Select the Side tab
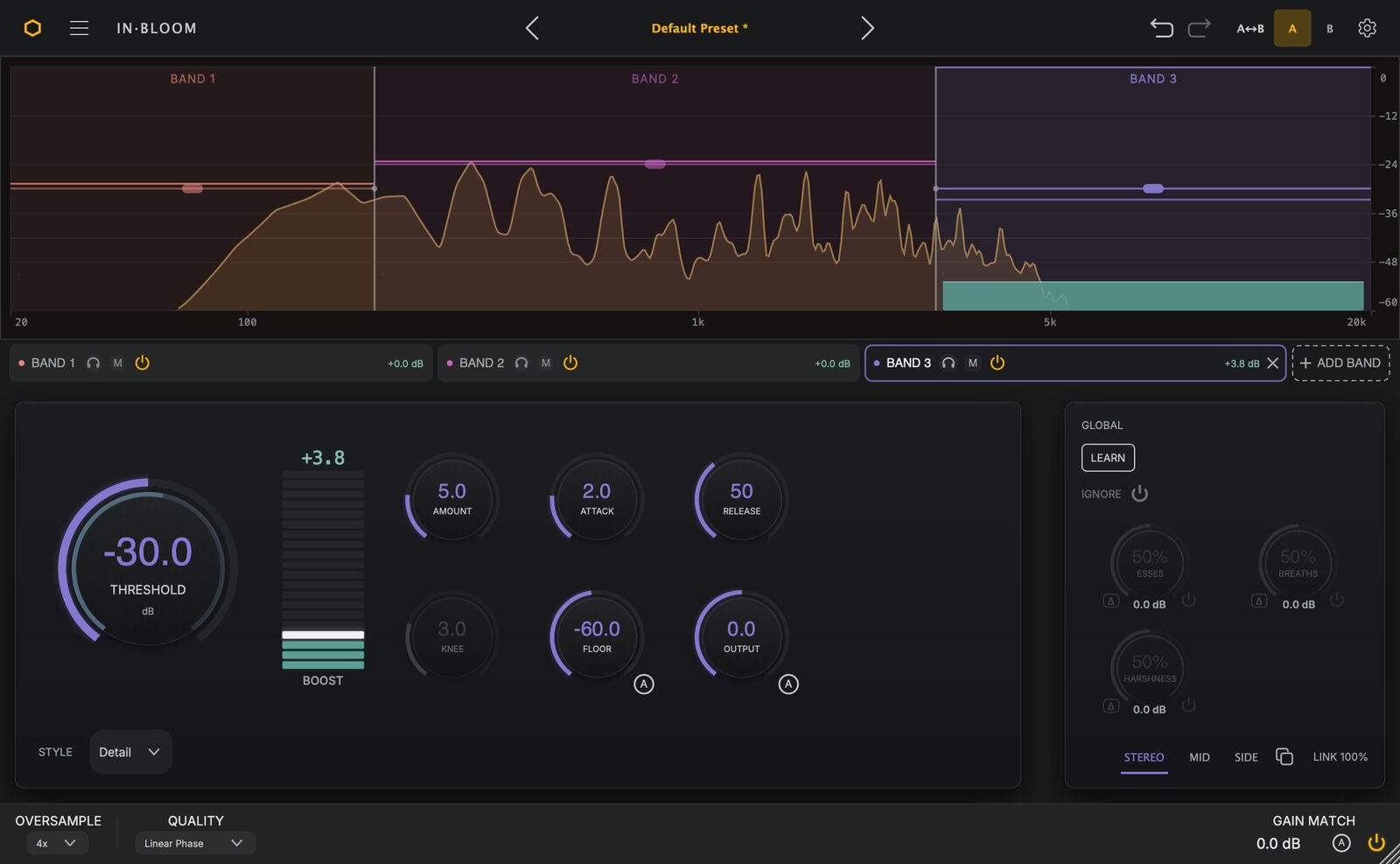This screenshot has width=1400, height=864. 1246,757
